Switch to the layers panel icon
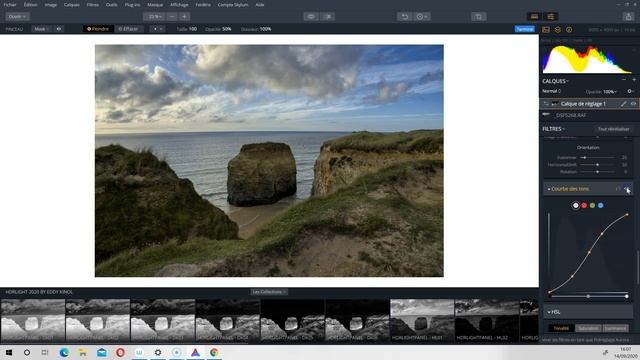640x360 pixels. click(558, 30)
